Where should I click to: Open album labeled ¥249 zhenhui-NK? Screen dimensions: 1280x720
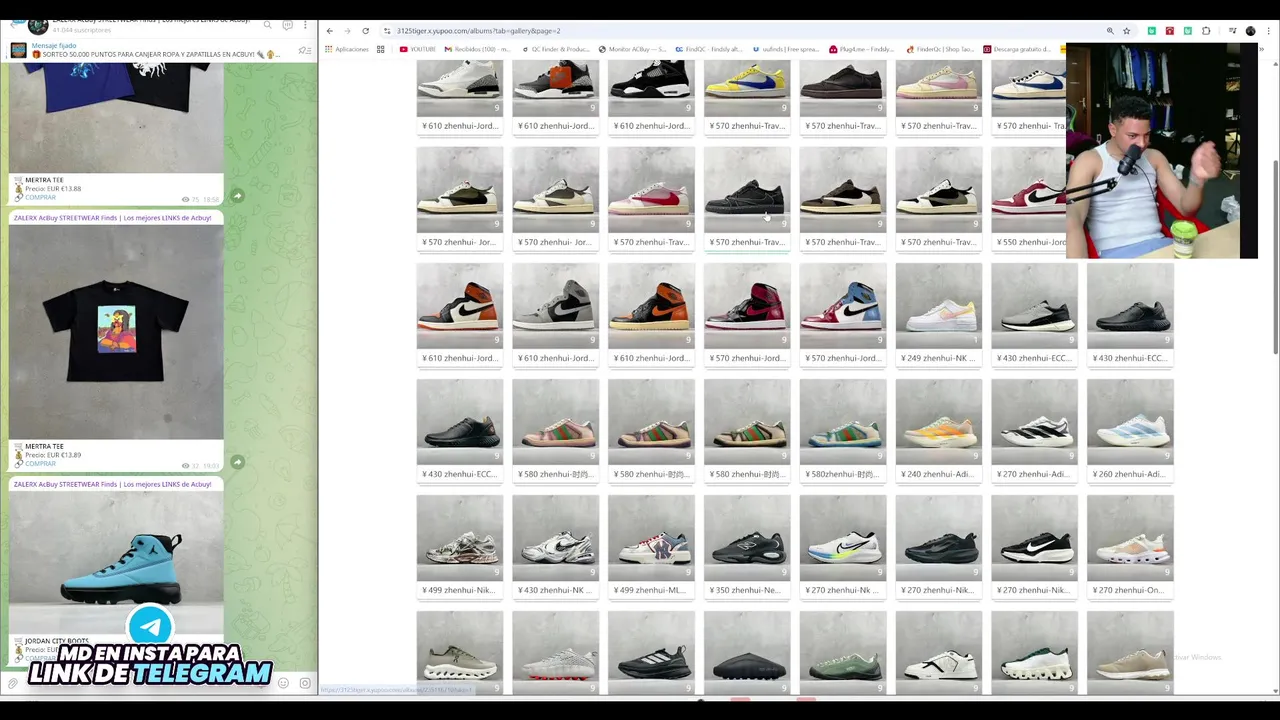pos(938,358)
